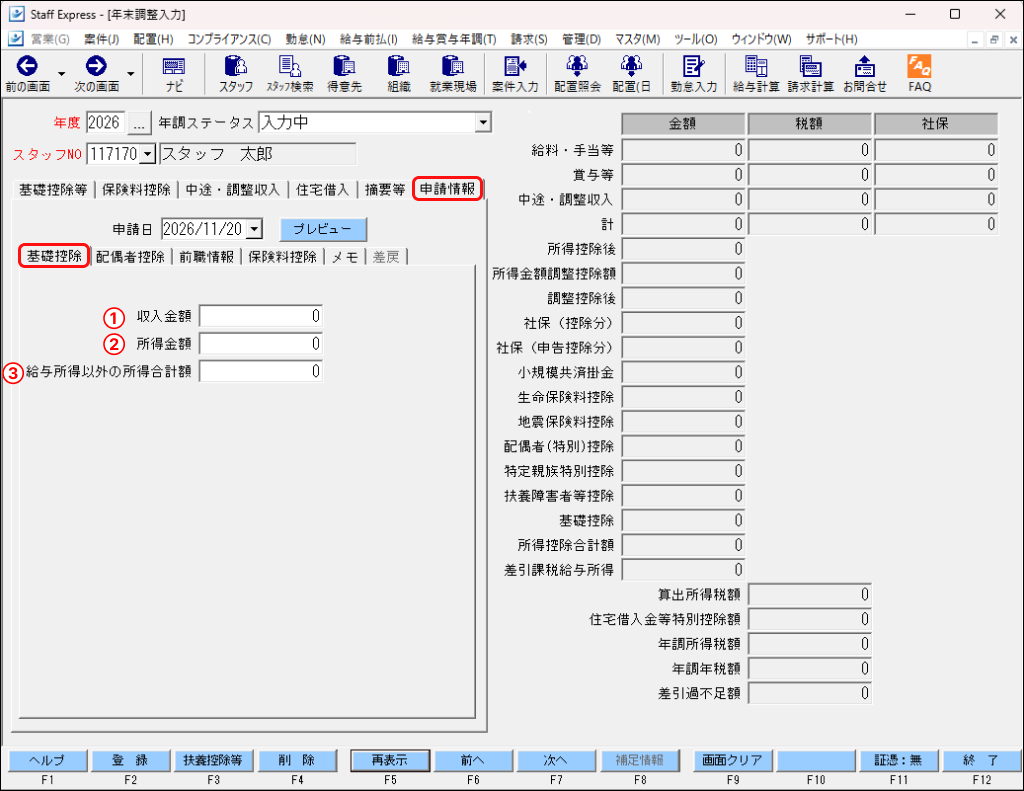Image resolution: width=1024 pixels, height=791 pixels.
Task: Click the プレビュー button
Action: tap(323, 229)
